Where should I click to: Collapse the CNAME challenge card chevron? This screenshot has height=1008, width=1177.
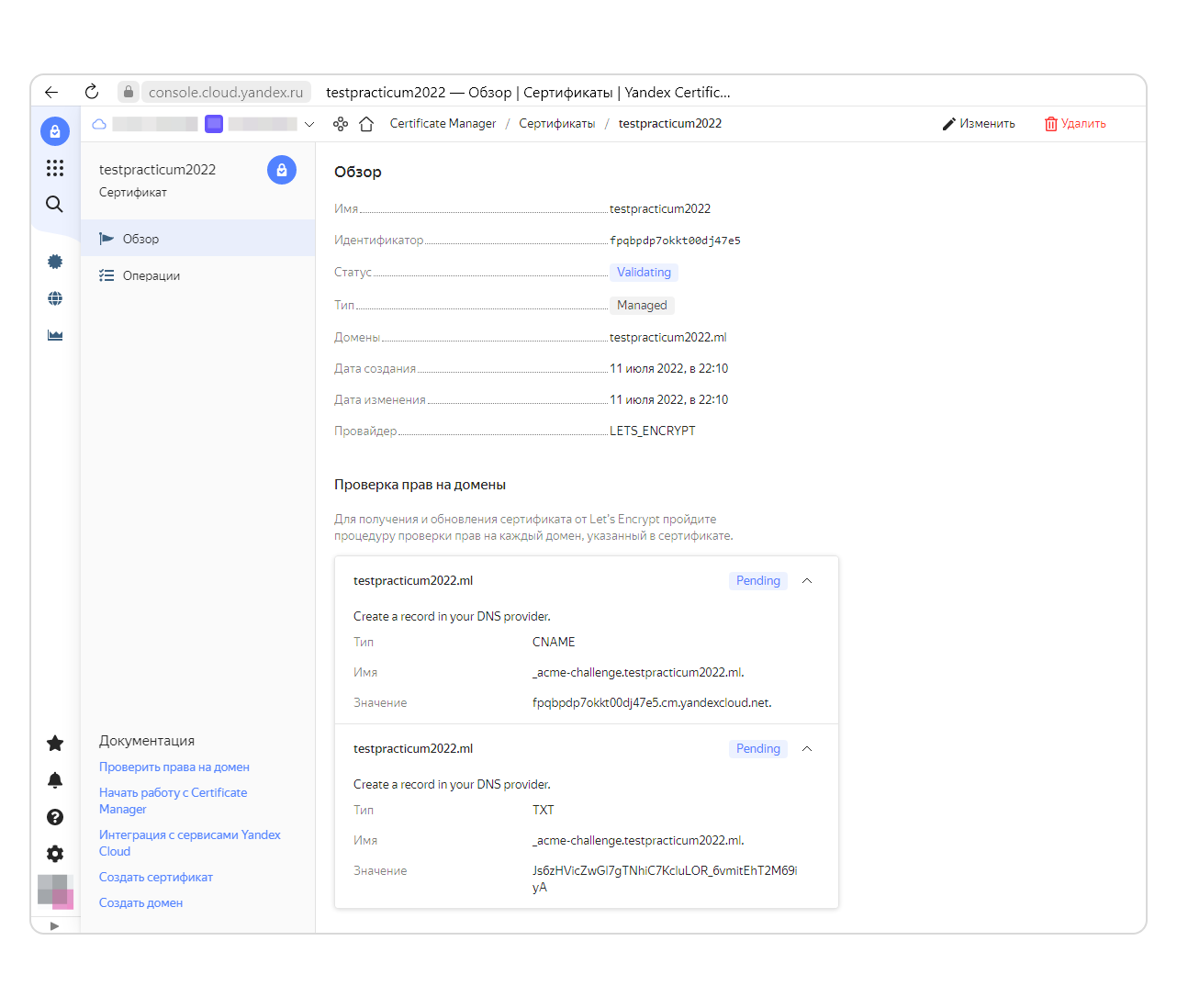pos(807,580)
